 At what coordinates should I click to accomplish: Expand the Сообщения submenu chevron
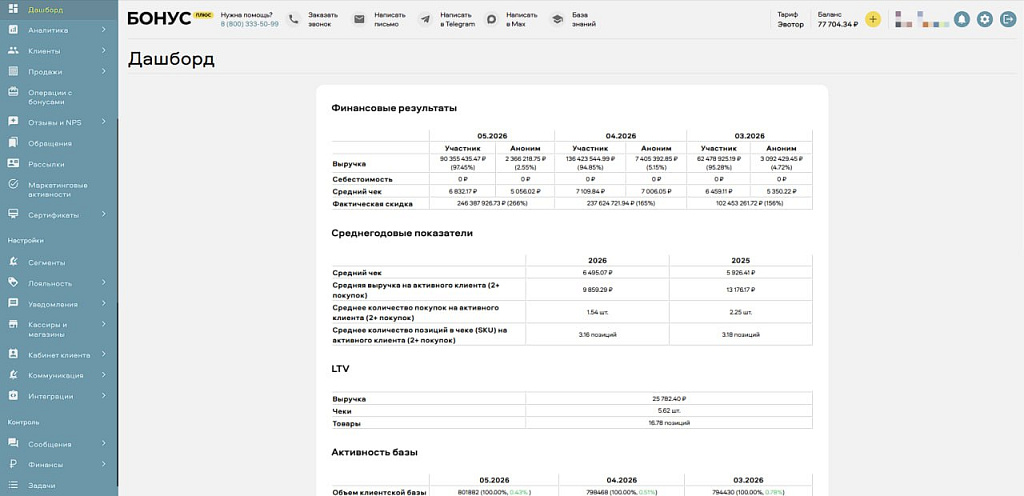point(104,444)
